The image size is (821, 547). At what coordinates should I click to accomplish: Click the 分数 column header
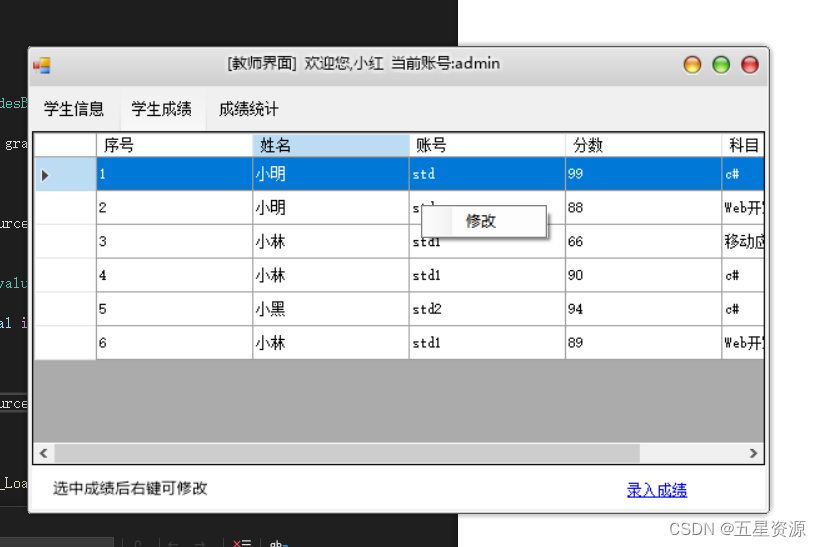click(644, 145)
